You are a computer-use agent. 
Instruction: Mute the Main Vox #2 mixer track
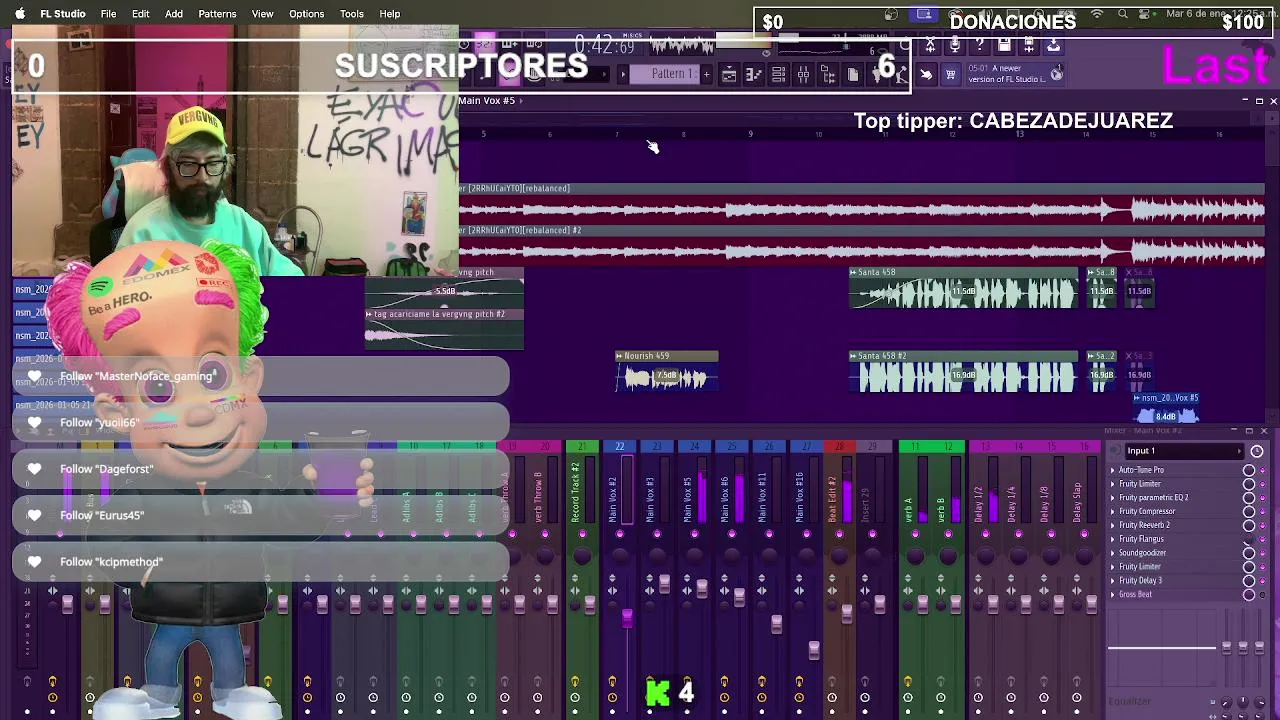point(619,534)
